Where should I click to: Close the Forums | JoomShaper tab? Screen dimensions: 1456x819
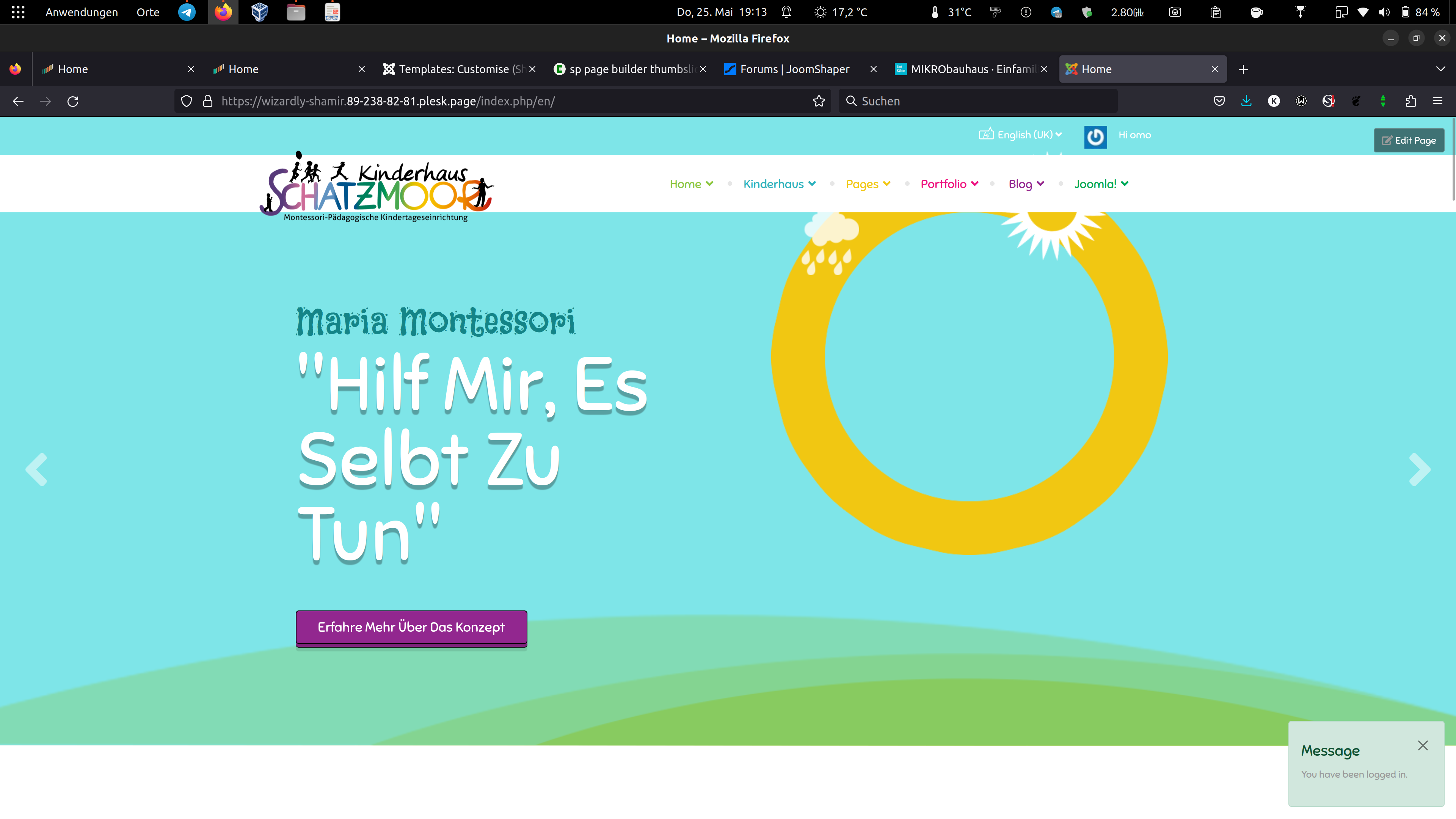[x=873, y=69]
